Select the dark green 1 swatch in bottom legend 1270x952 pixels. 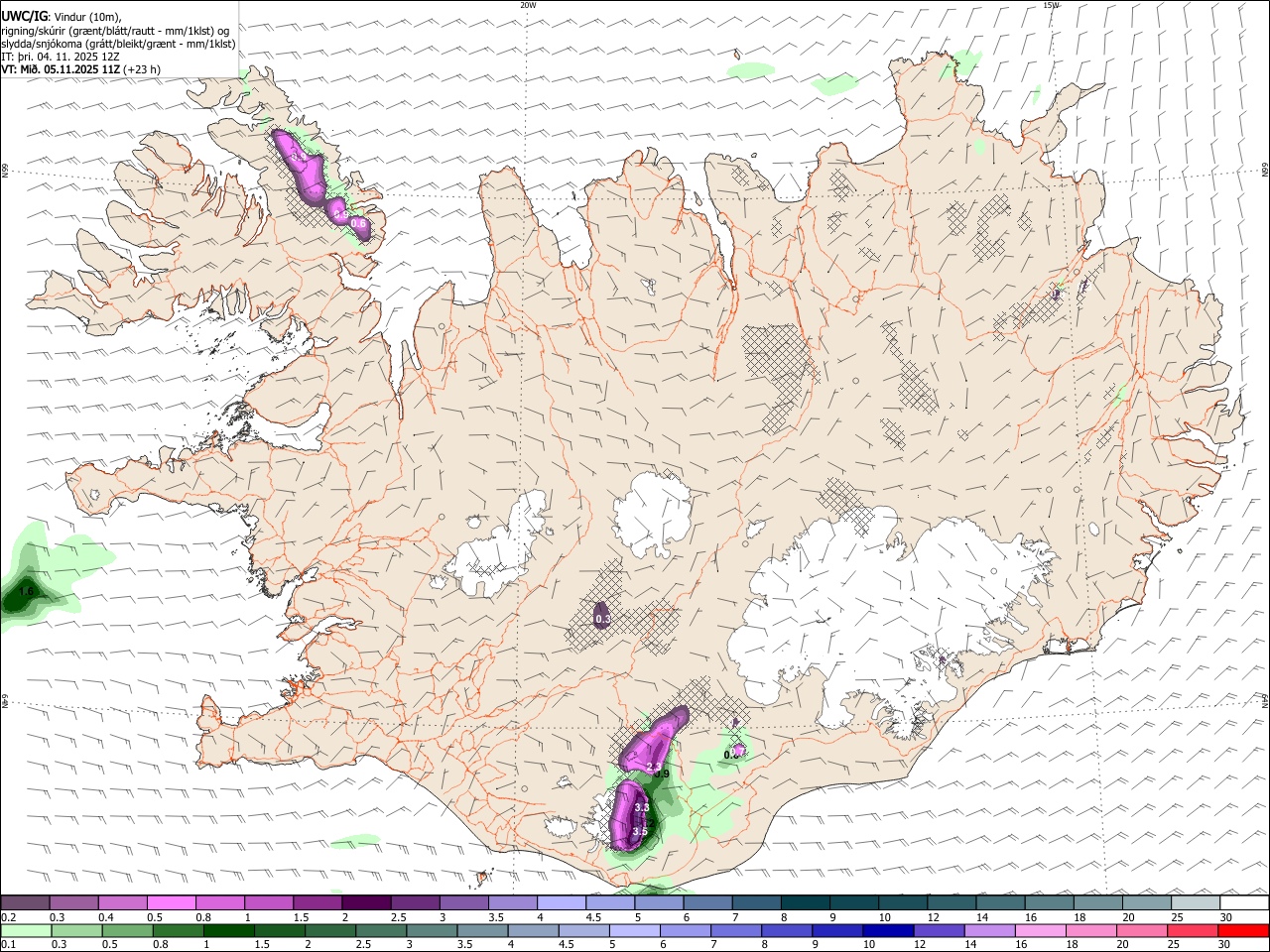(229, 930)
